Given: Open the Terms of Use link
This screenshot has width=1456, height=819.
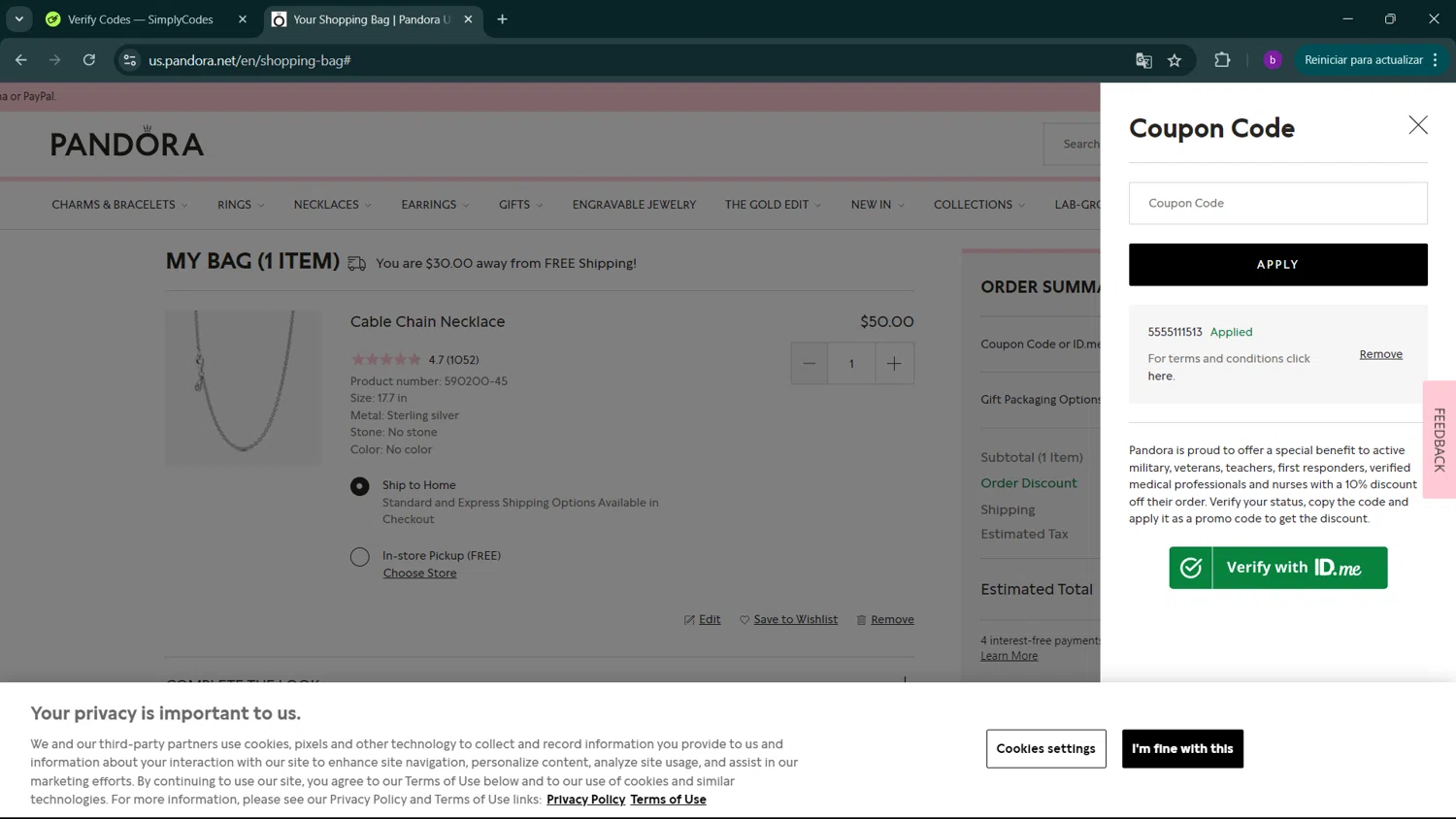Looking at the screenshot, I should point(668,800).
